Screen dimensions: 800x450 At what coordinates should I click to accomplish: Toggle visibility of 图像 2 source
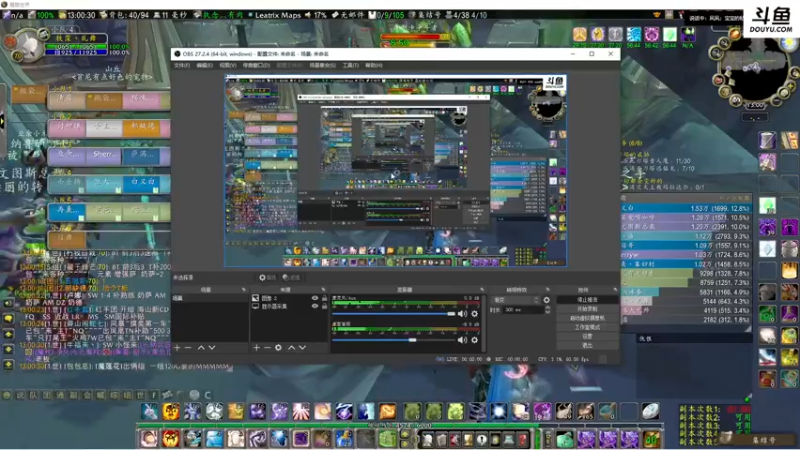tap(315, 298)
